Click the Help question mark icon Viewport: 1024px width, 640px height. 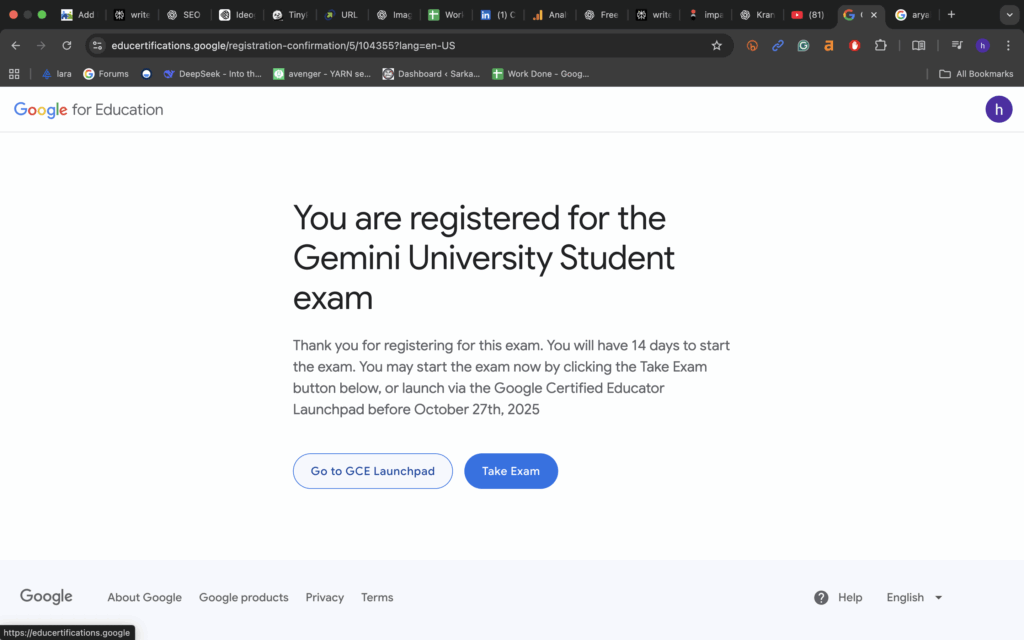(x=821, y=598)
